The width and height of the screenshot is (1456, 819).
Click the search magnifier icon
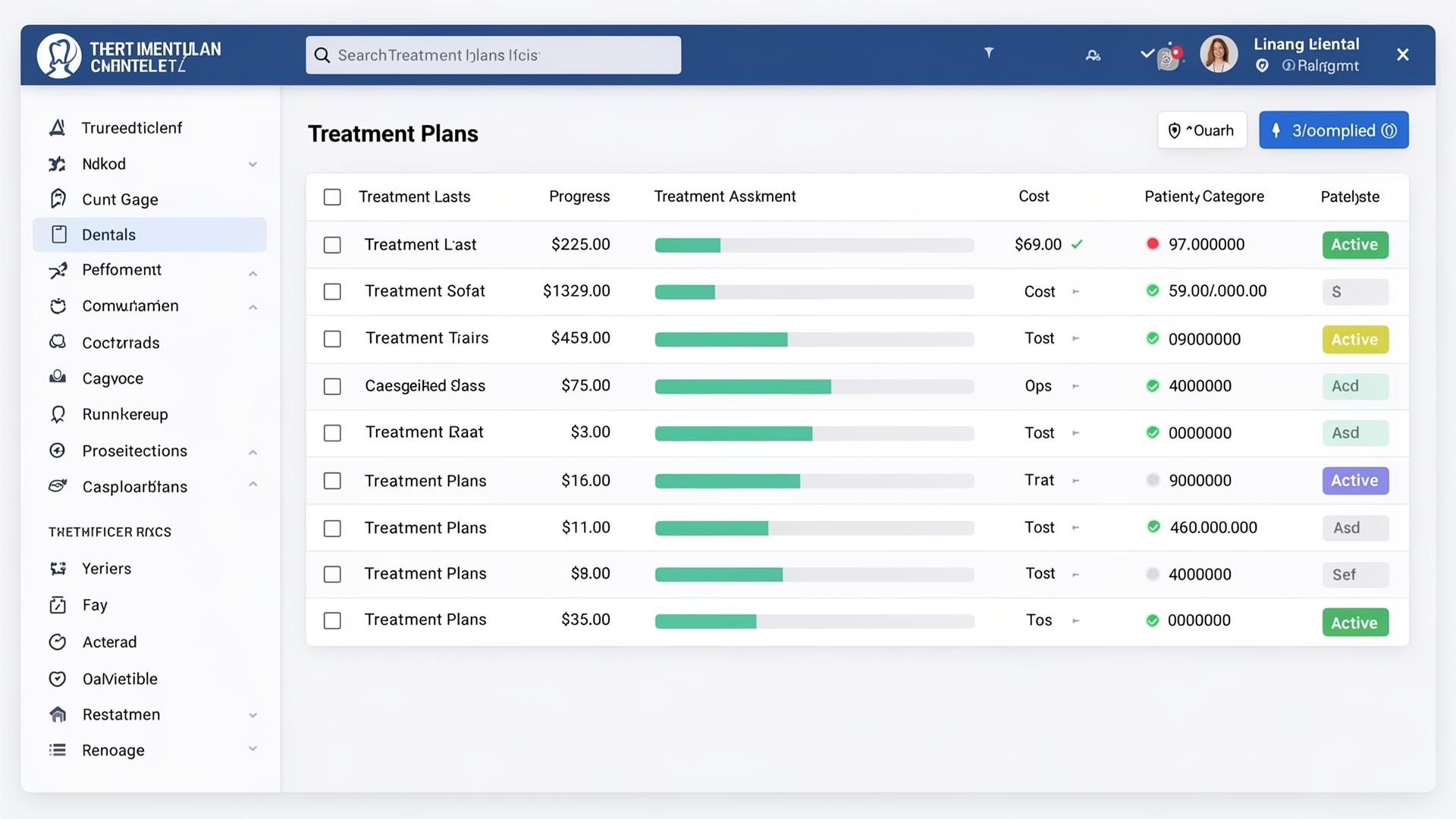[322, 55]
